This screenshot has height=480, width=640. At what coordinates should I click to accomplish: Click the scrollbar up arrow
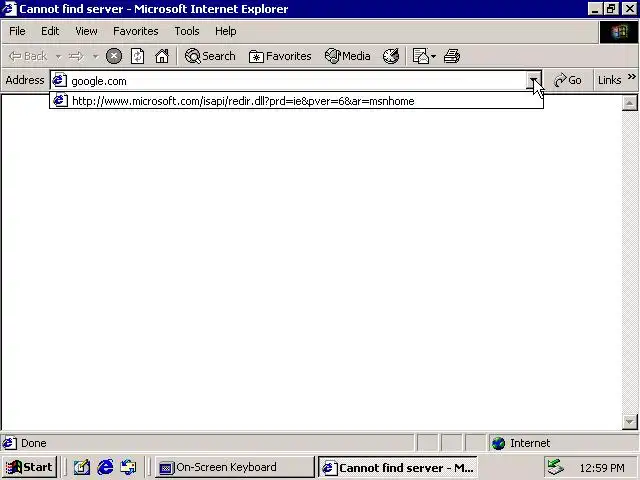tap(629, 102)
